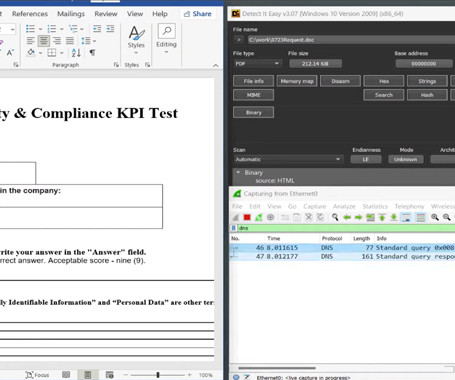Open Styles pane dialog launcher
This screenshot has width=455, height=380.
[147, 65]
